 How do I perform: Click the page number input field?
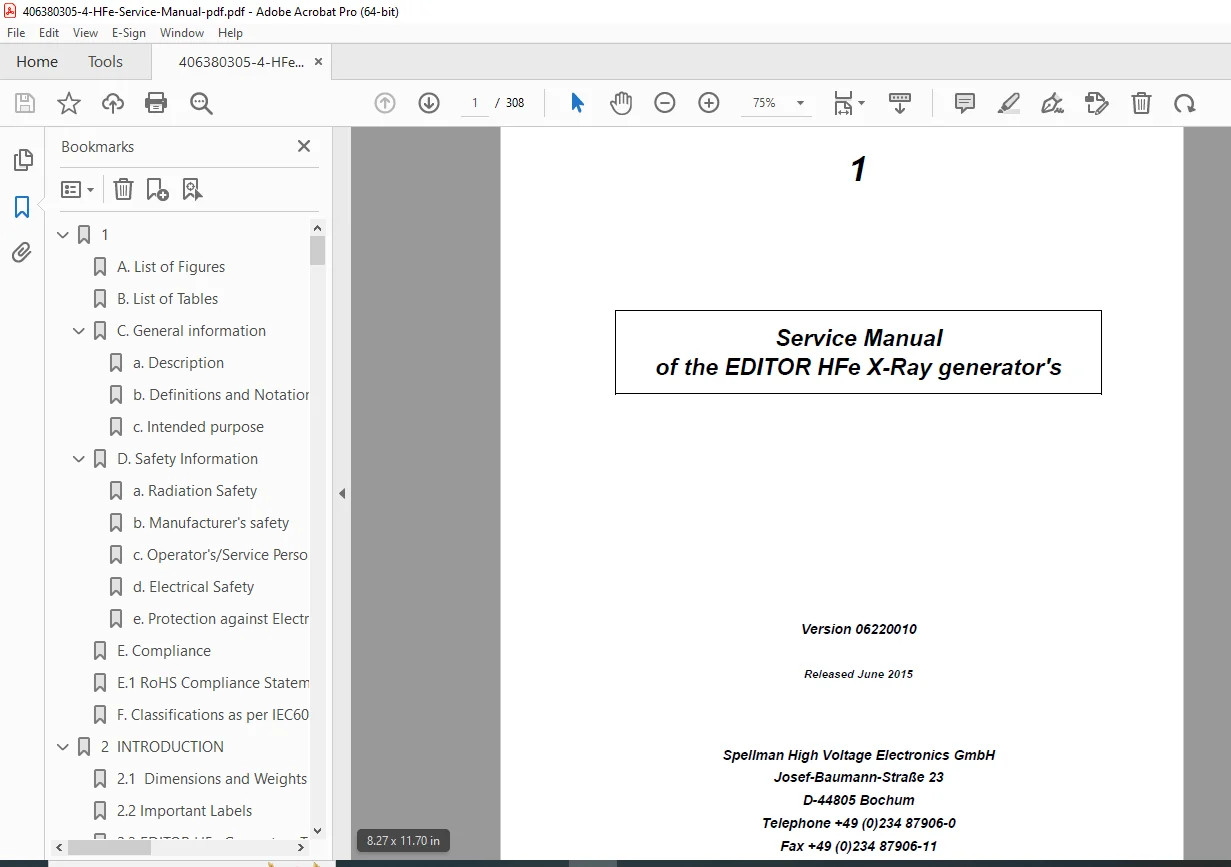474,103
